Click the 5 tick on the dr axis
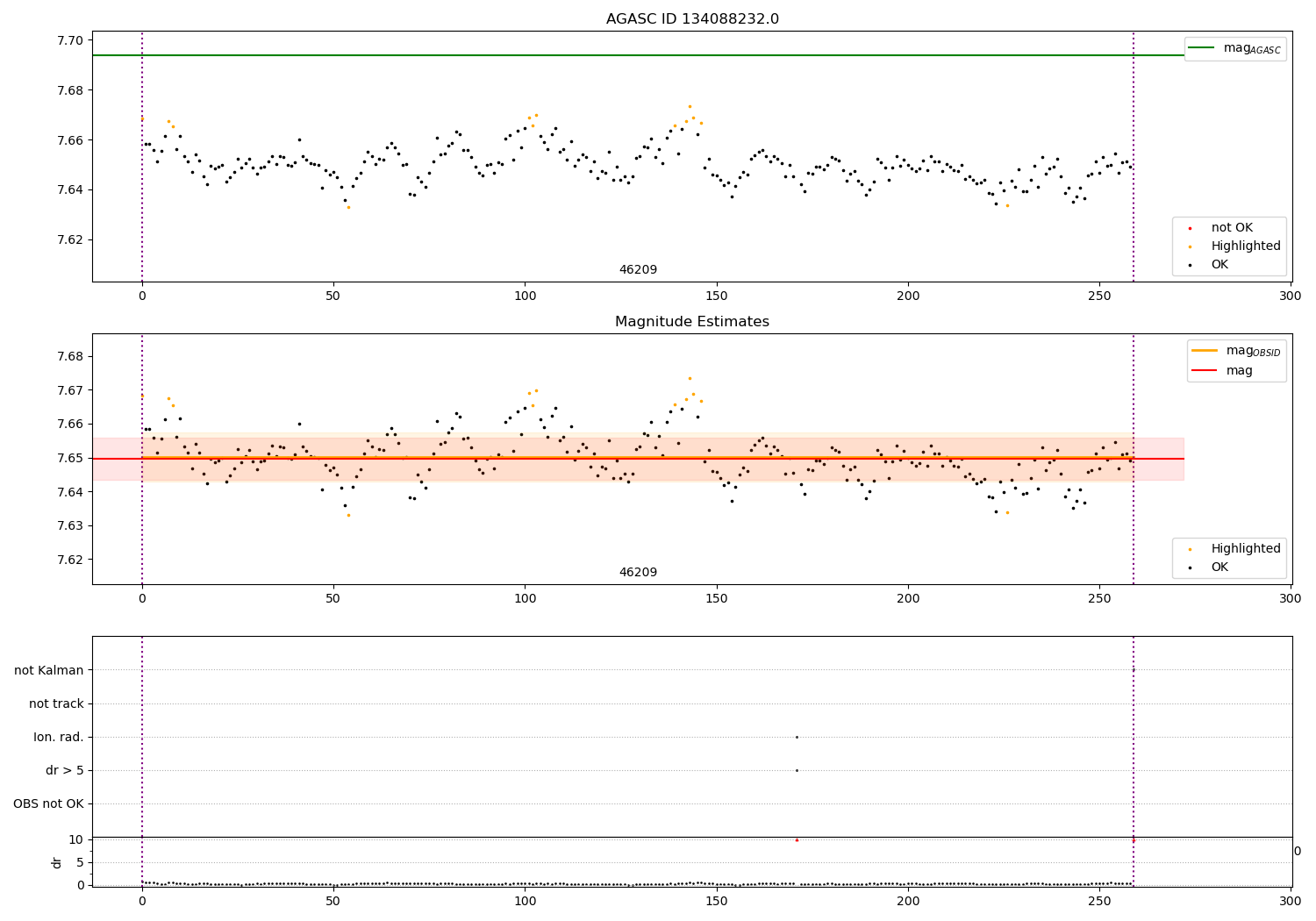 point(80,863)
